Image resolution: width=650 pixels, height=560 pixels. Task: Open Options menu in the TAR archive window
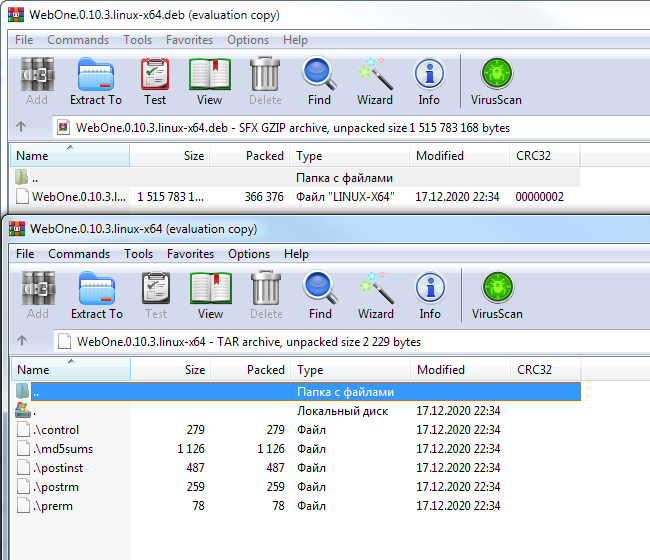[249, 254]
